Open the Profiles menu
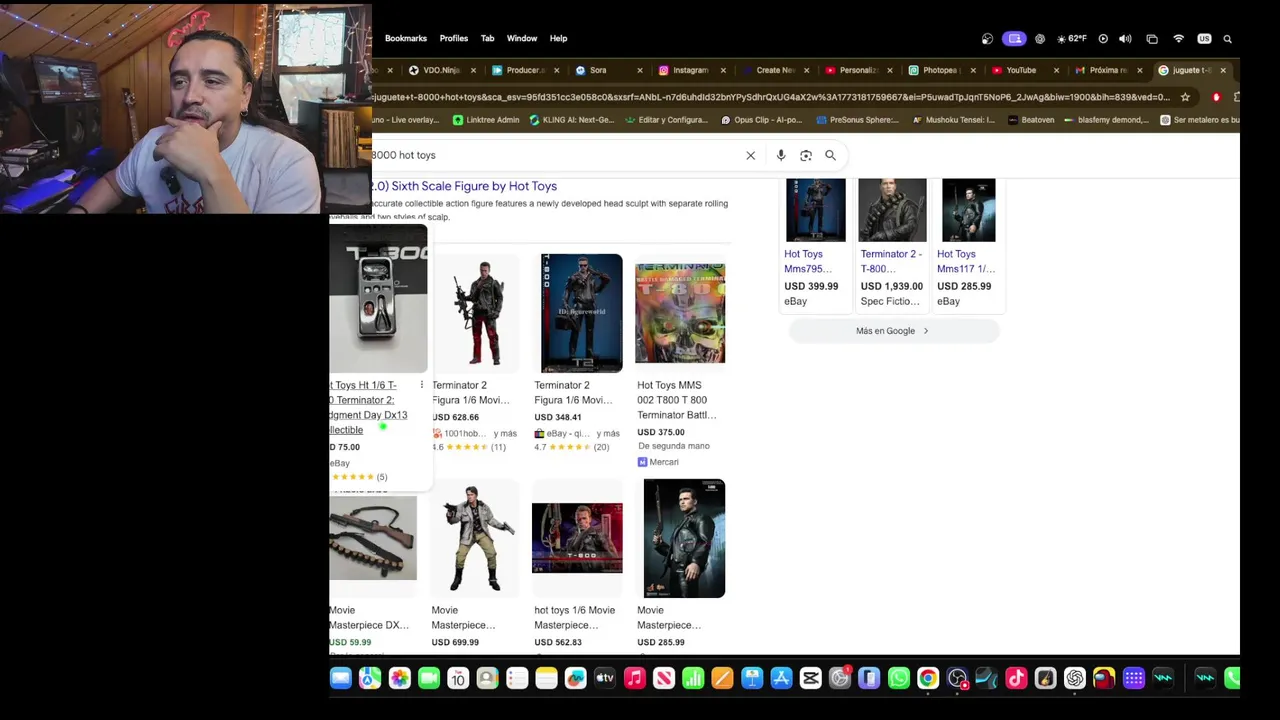This screenshot has height=720, width=1280. pyautogui.click(x=453, y=38)
